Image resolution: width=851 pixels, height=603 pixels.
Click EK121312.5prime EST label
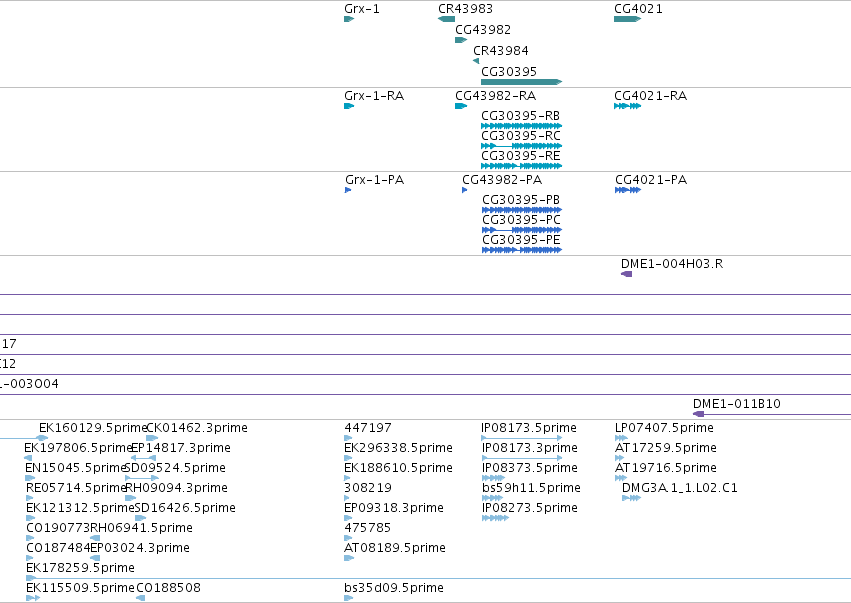point(80,508)
